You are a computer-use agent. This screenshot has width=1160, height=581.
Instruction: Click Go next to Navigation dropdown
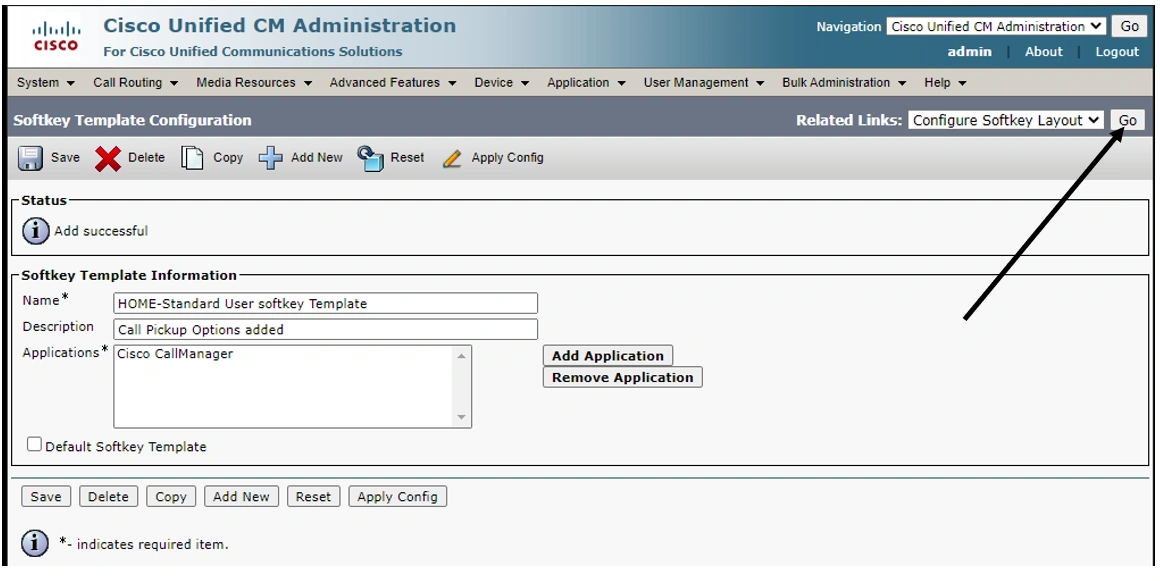(1129, 26)
